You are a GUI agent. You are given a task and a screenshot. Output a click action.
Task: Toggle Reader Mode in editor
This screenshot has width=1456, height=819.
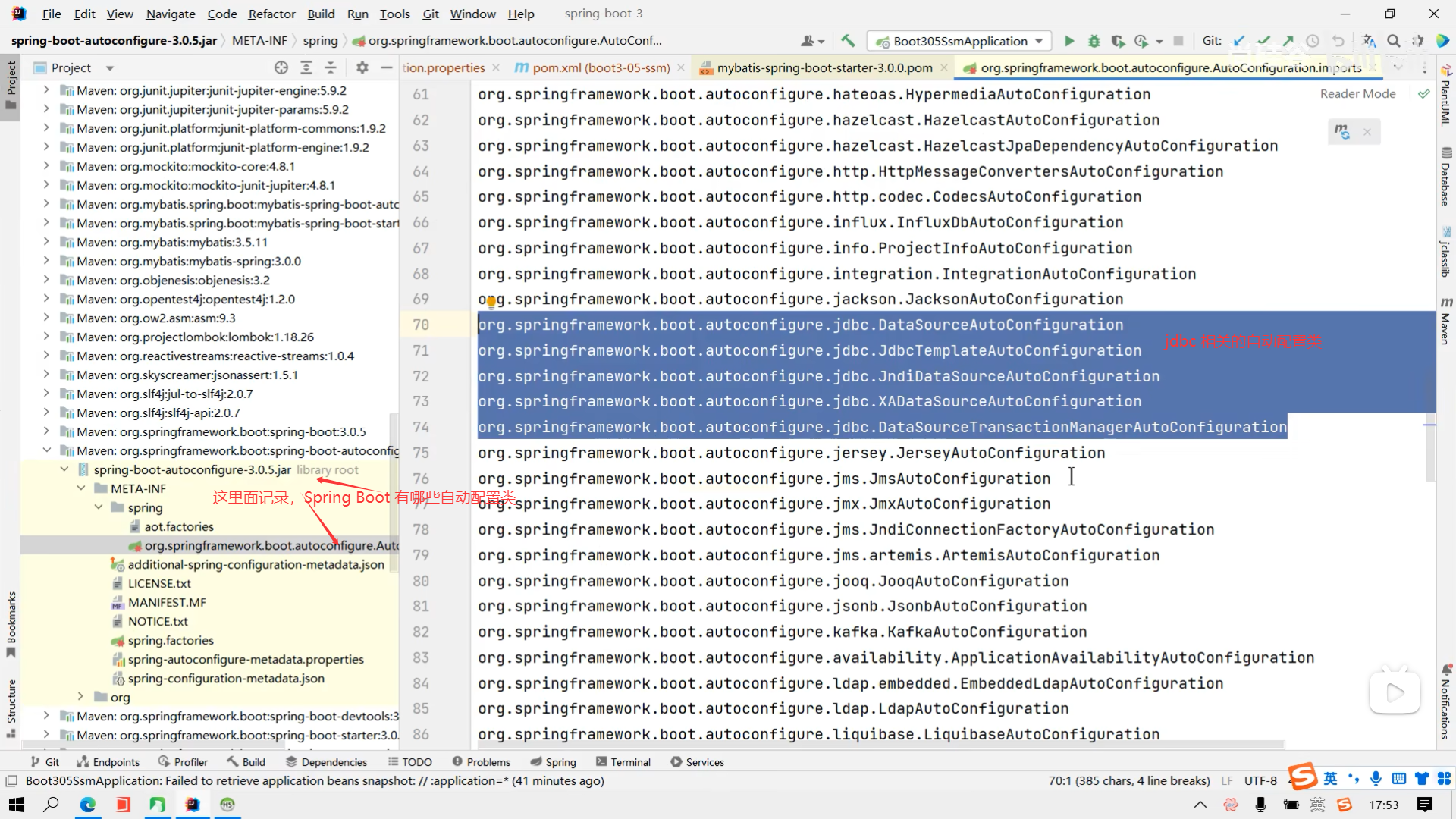coord(1357,93)
